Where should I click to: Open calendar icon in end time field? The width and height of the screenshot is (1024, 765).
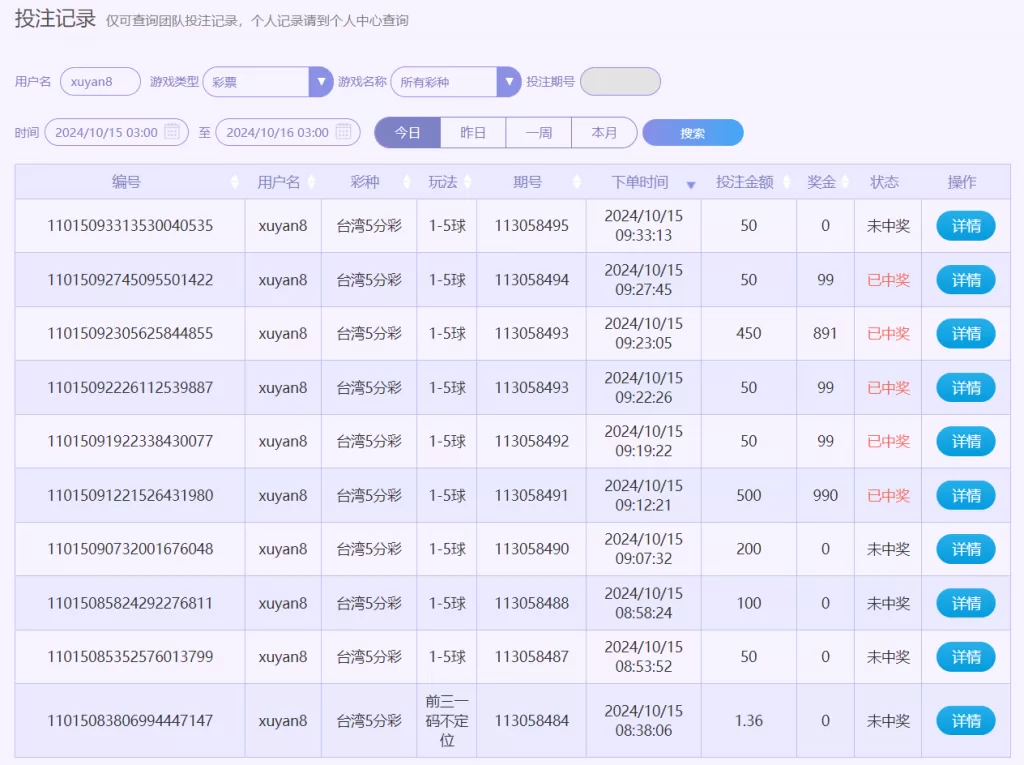tap(344, 131)
